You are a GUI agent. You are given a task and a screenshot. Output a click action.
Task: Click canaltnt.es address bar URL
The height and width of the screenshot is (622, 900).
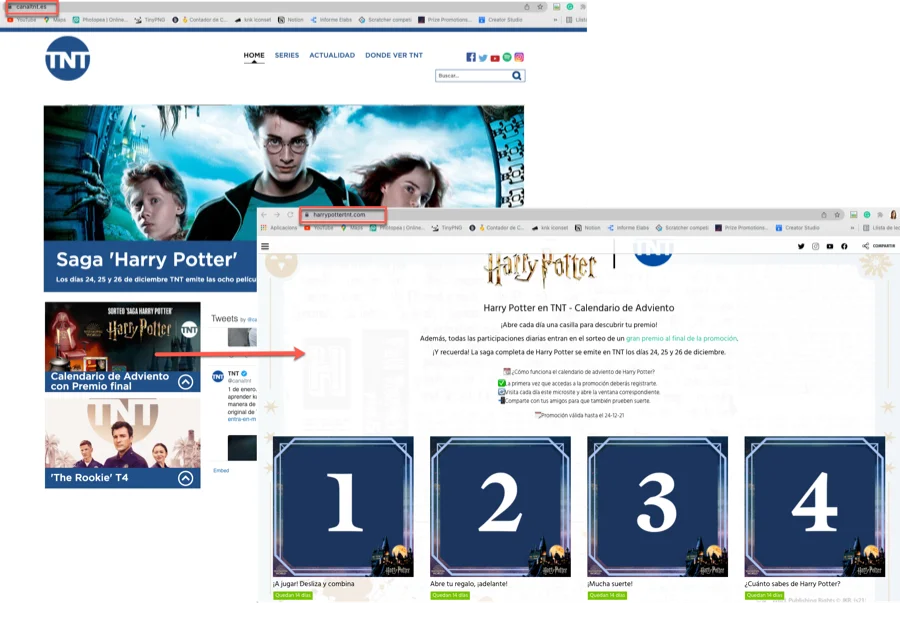tap(32, 7)
